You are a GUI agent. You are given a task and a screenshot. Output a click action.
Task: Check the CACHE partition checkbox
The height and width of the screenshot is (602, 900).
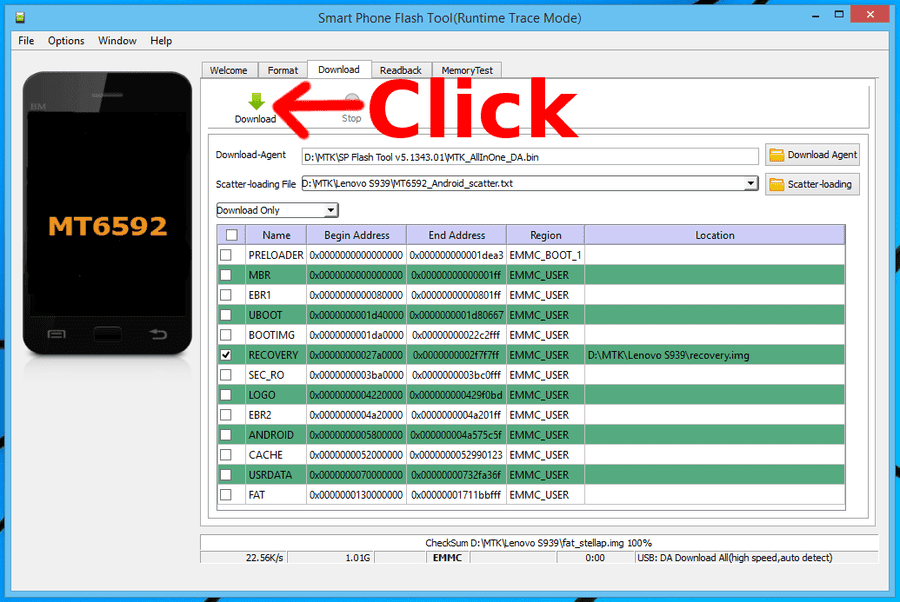[226, 455]
